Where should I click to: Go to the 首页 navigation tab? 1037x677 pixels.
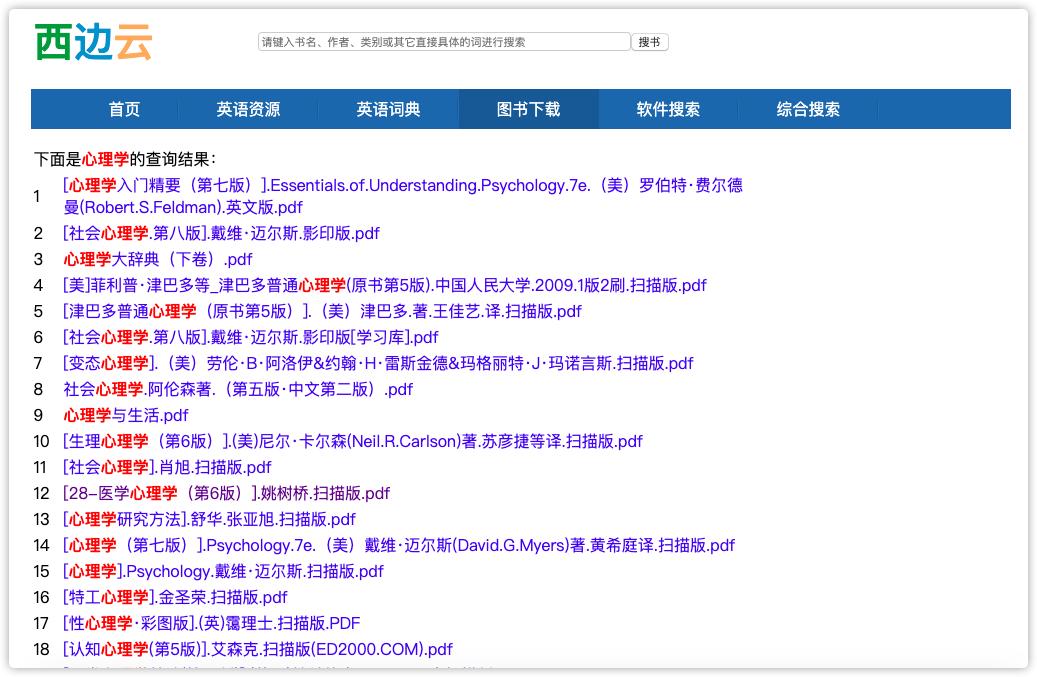point(123,109)
